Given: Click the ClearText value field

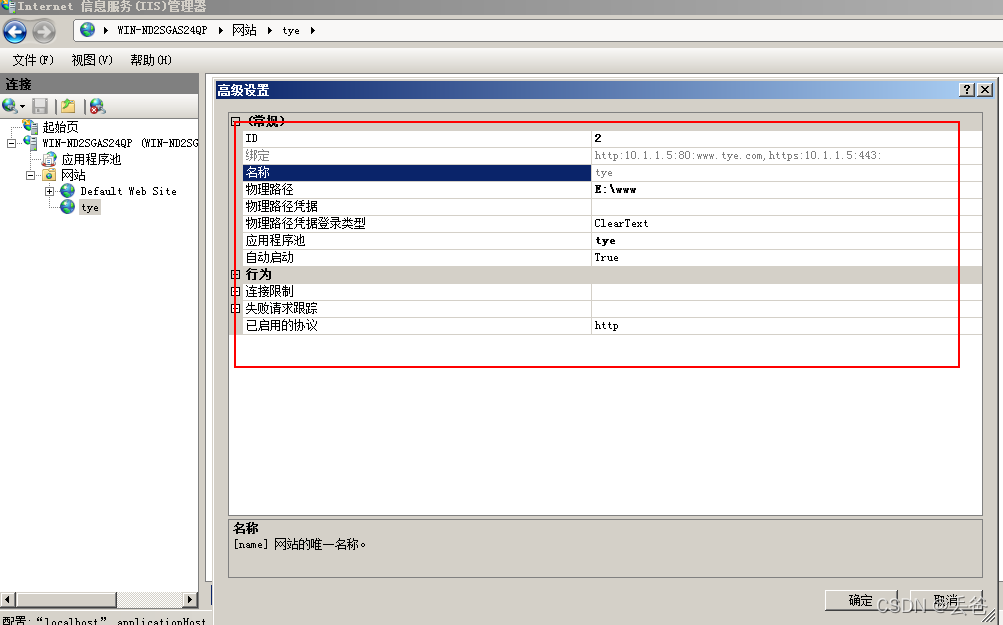Looking at the screenshot, I should (x=787, y=223).
